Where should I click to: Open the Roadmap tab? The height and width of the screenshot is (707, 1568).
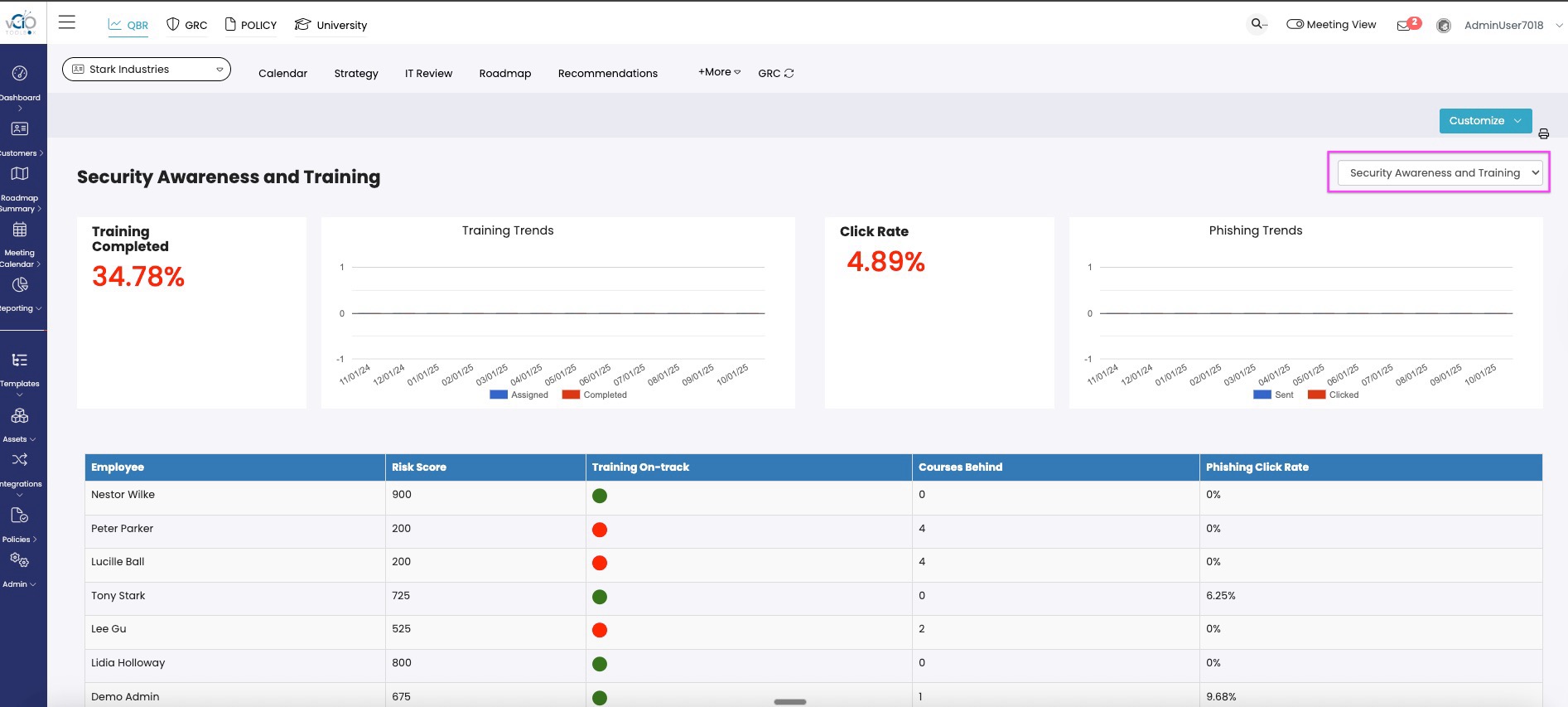click(505, 73)
